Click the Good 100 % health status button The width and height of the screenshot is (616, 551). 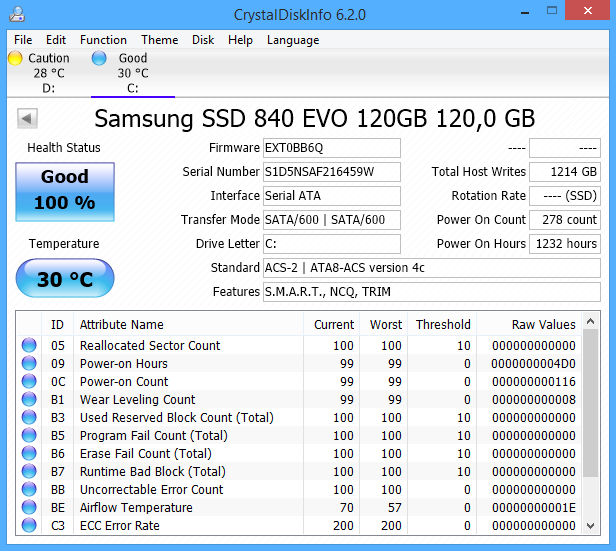(x=65, y=192)
